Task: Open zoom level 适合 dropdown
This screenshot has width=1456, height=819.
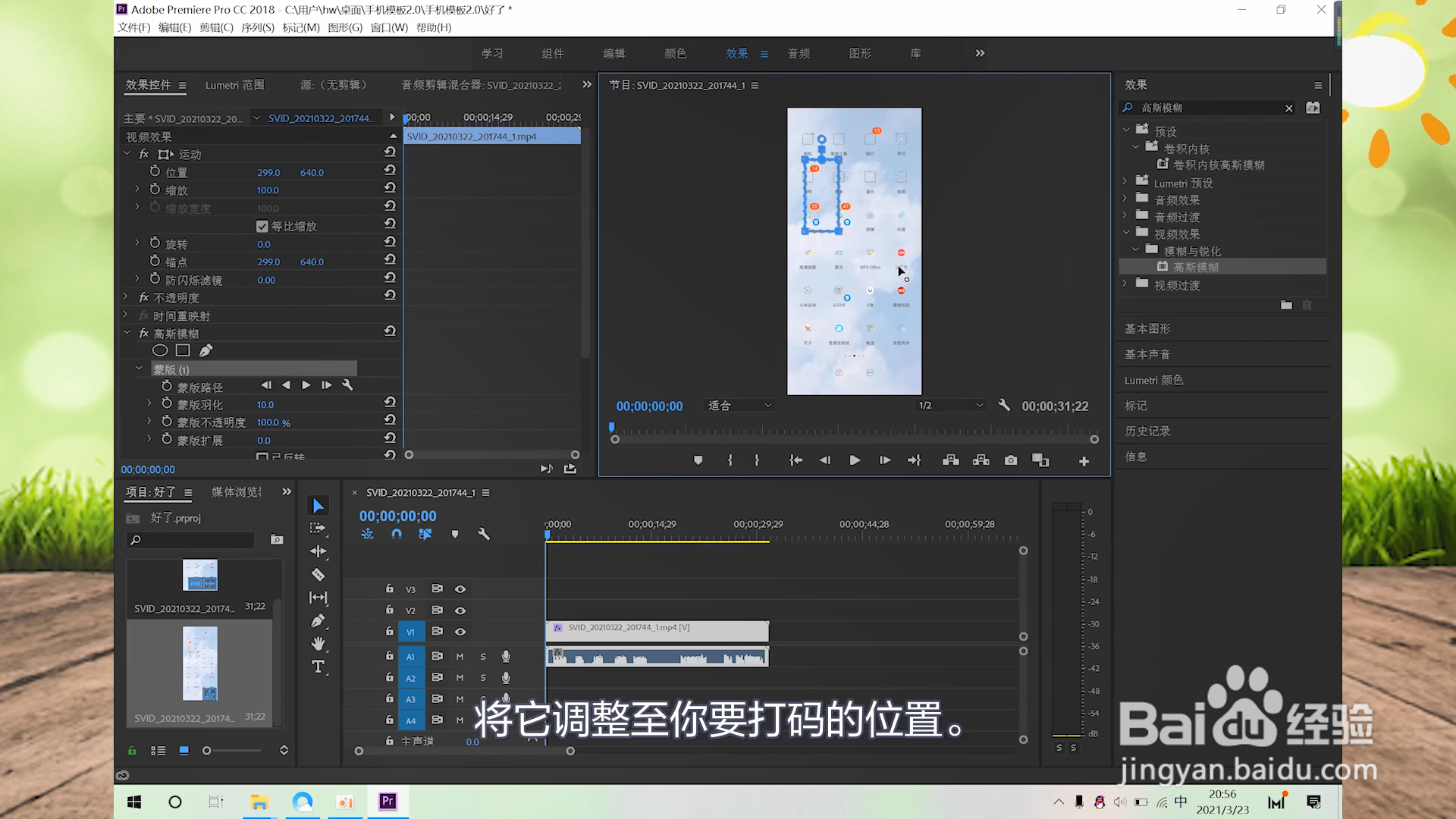Action: [739, 406]
